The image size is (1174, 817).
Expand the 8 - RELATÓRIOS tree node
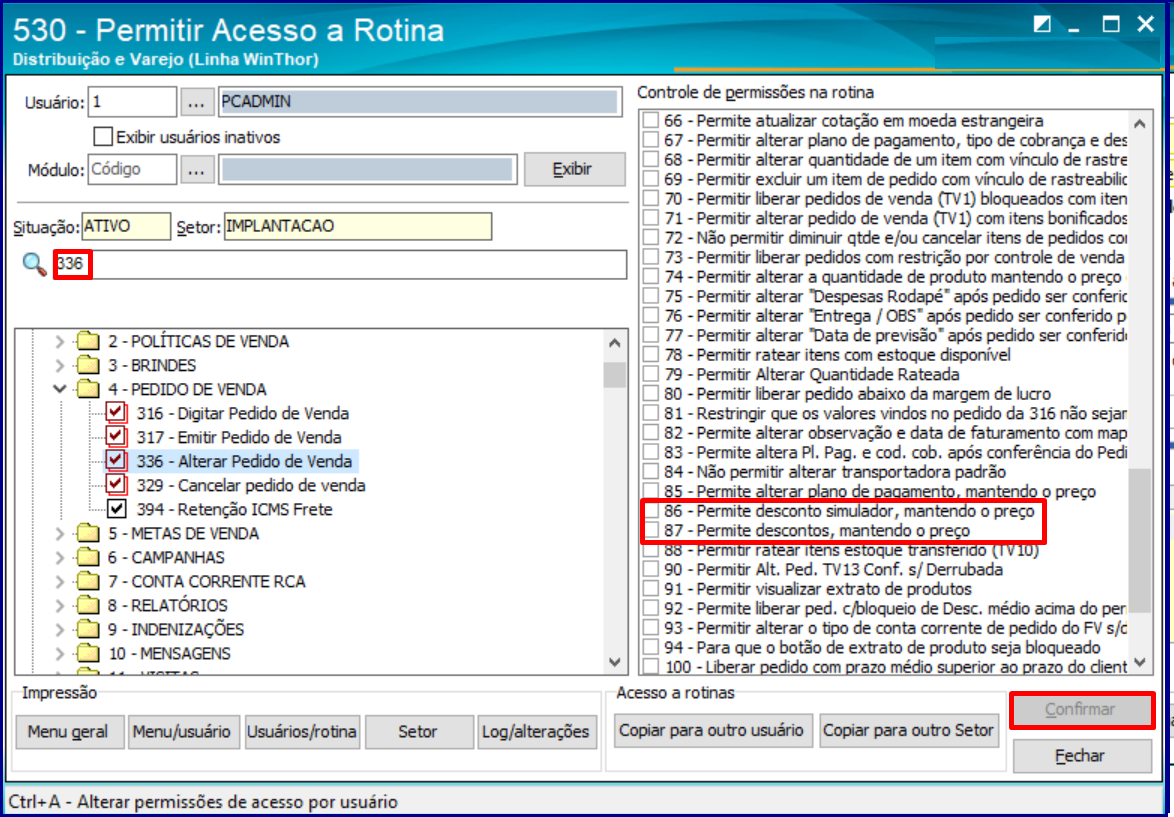coord(60,605)
